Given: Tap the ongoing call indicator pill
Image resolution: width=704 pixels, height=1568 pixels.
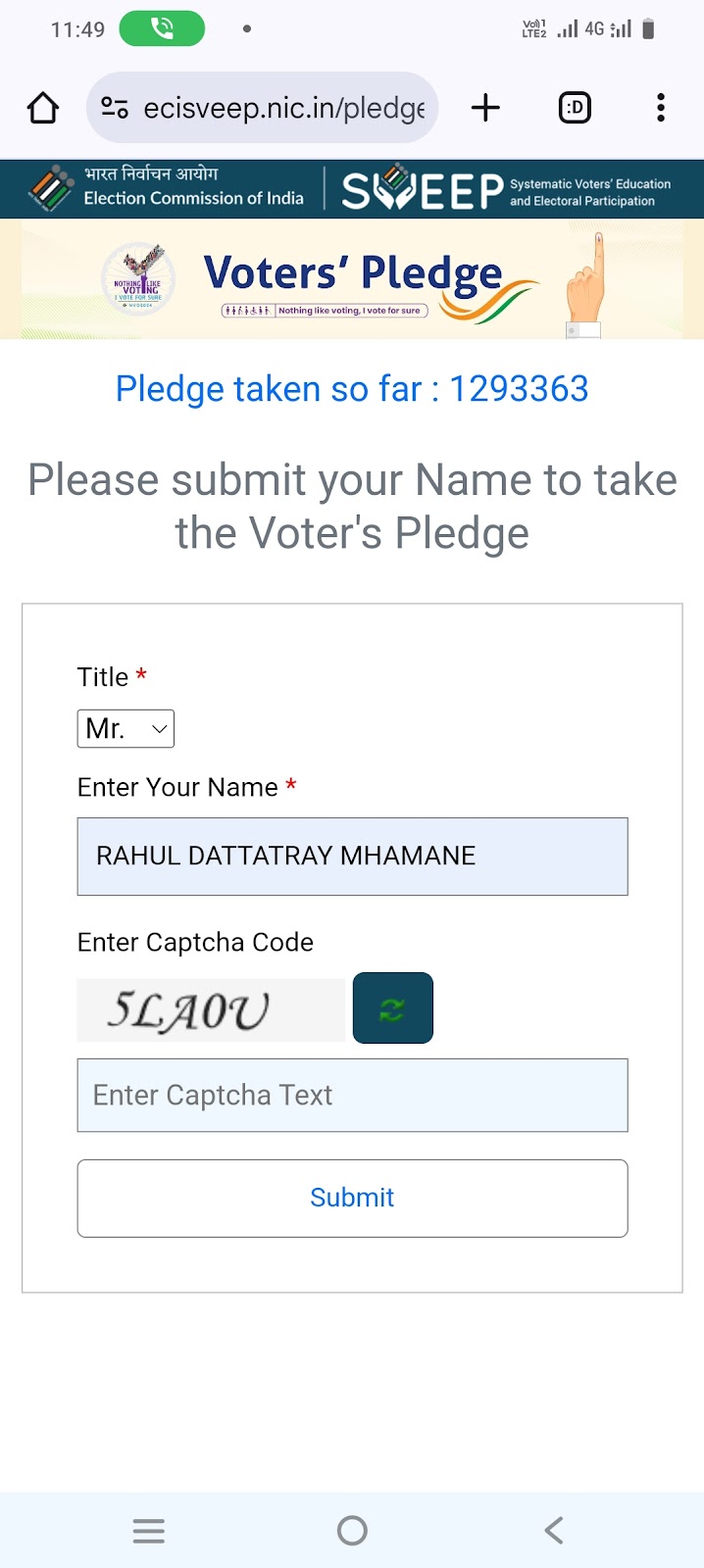Looking at the screenshot, I should [x=162, y=29].
